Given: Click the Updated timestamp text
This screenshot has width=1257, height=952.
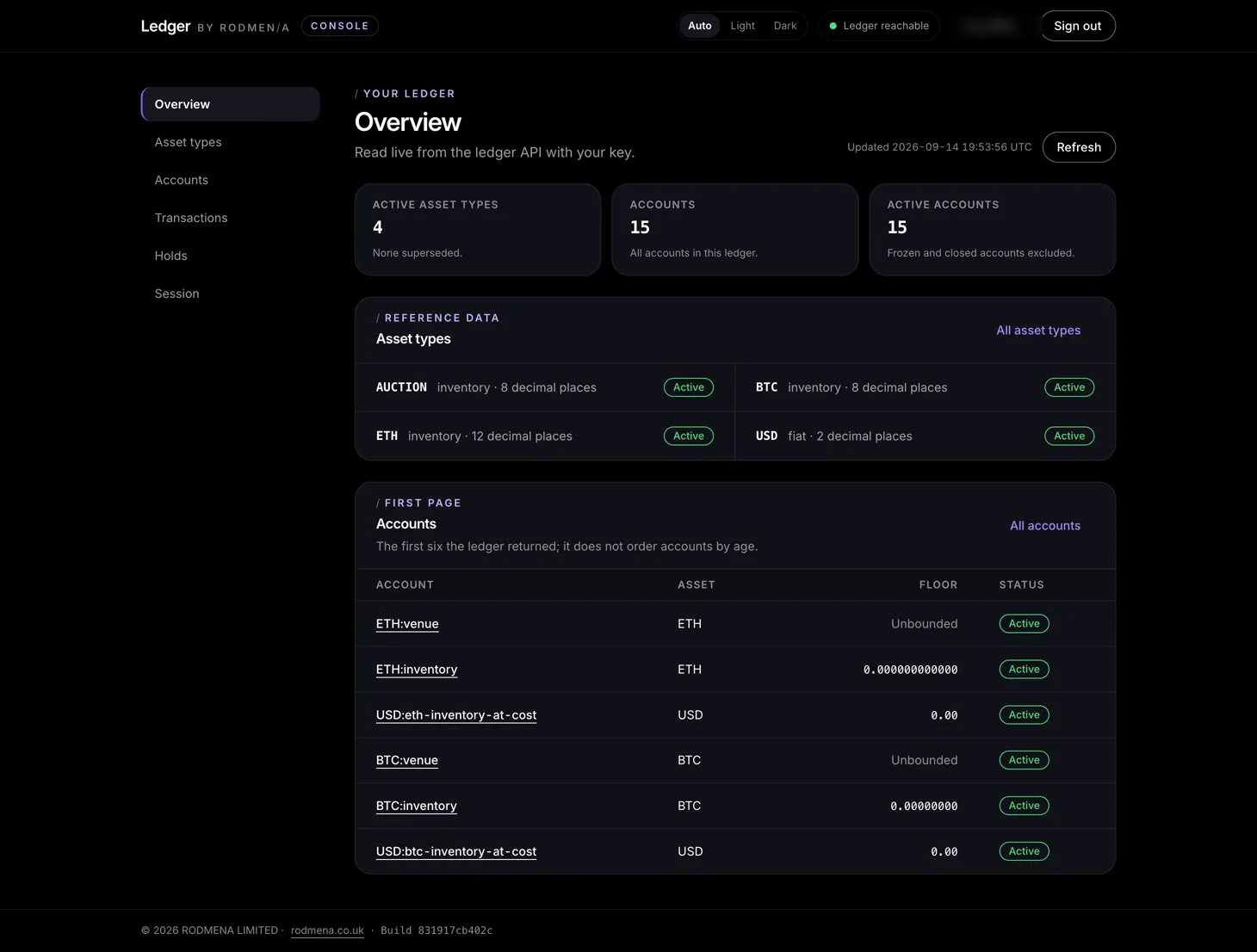Looking at the screenshot, I should coord(939,147).
